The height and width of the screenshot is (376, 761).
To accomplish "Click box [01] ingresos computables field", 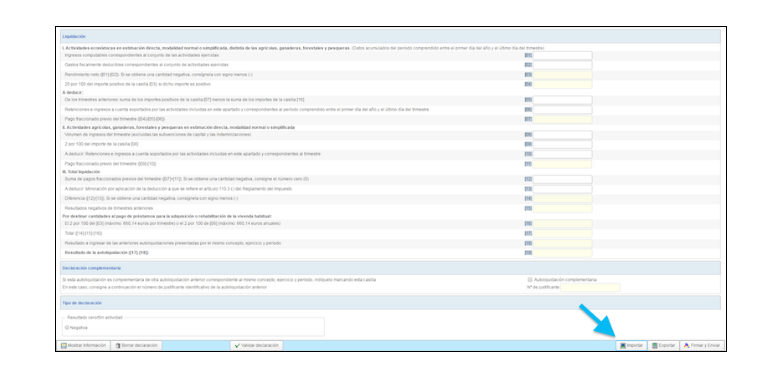I will tap(562, 56).
